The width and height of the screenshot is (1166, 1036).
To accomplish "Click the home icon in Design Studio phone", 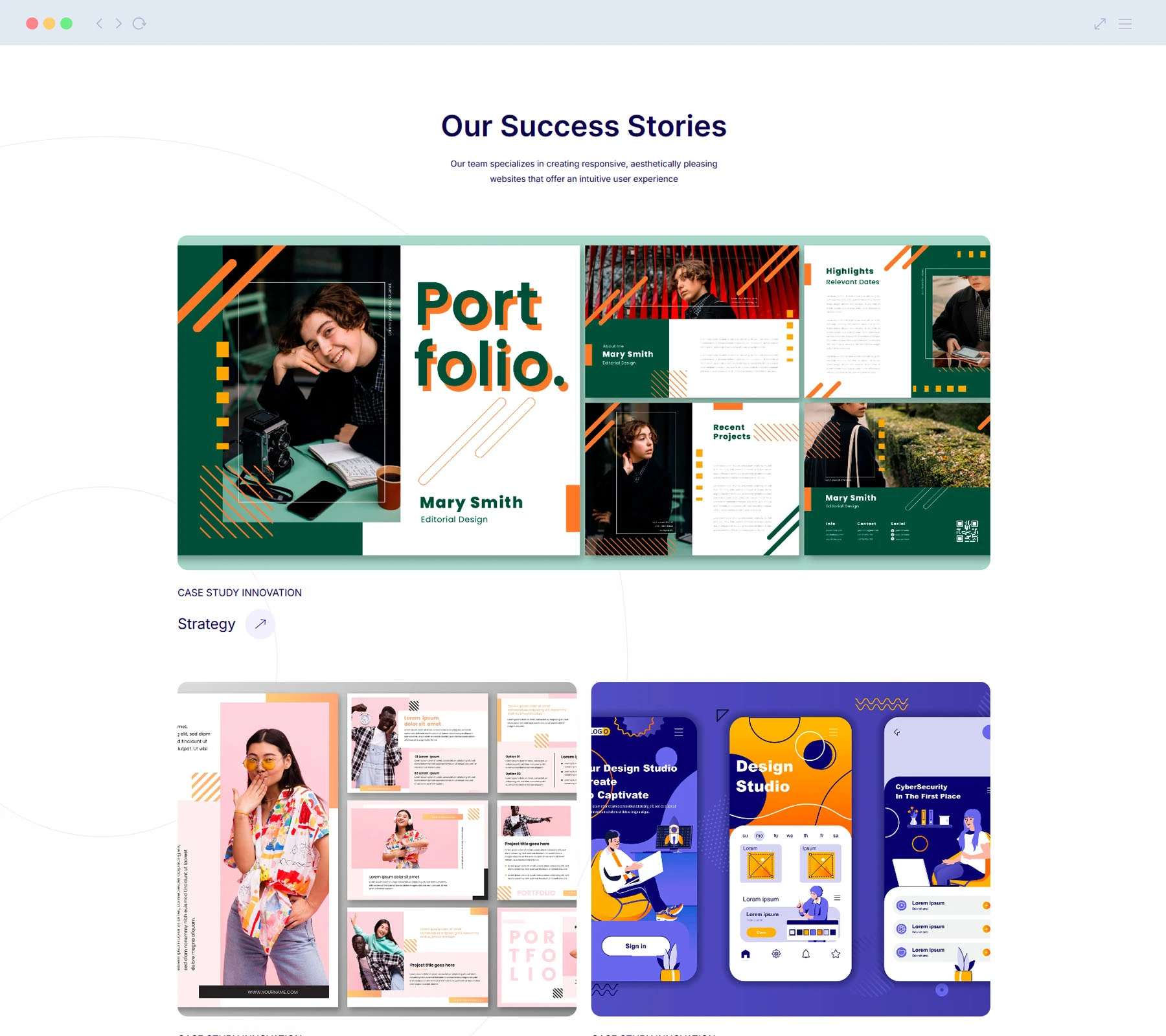I will point(746,954).
